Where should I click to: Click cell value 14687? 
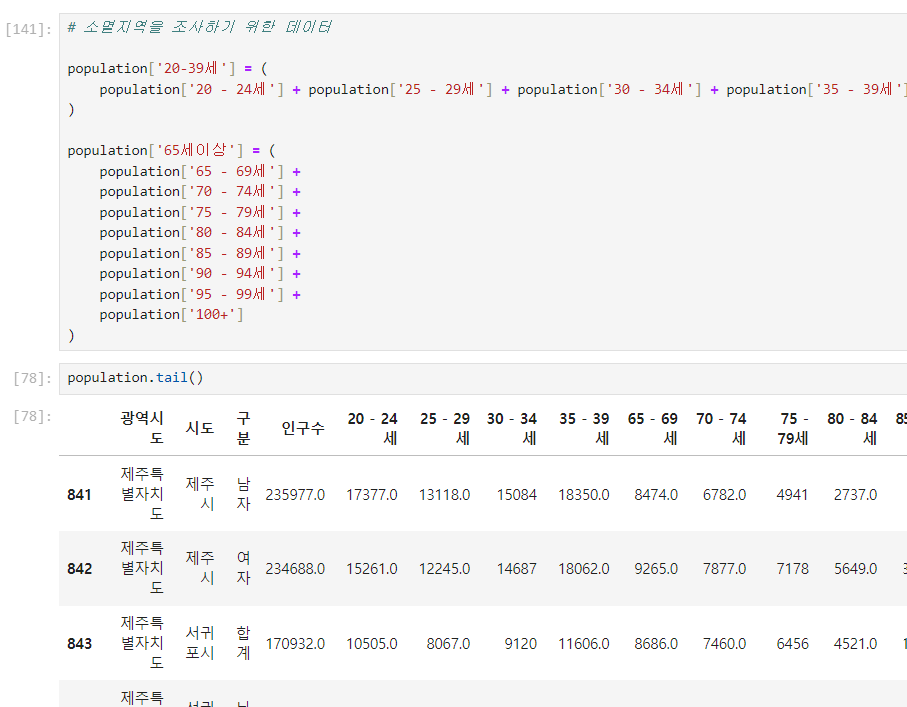517,569
